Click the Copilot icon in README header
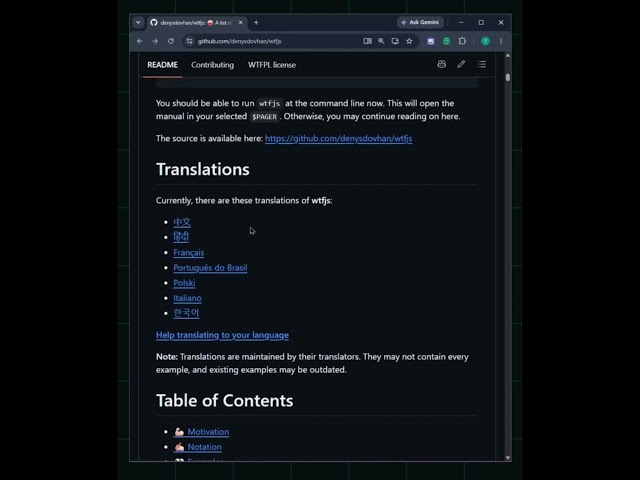Viewport: 640px width, 480px height. 441,64
